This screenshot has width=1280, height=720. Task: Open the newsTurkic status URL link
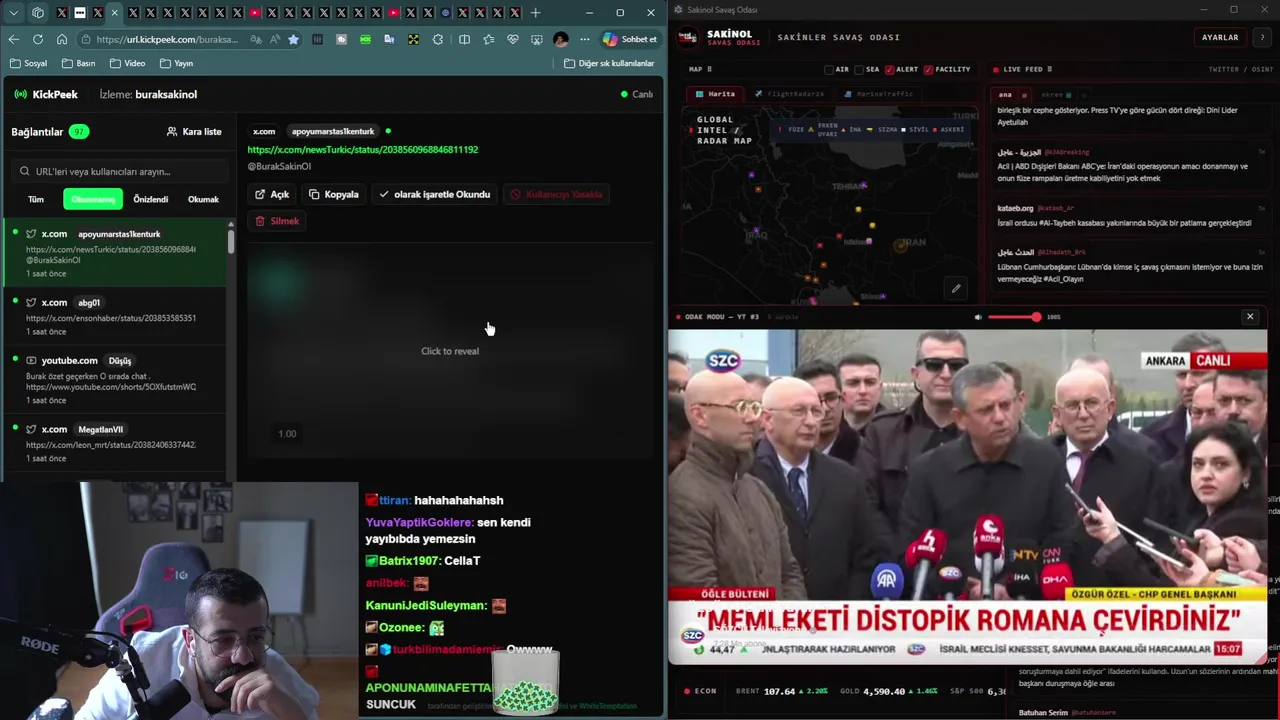(363, 149)
